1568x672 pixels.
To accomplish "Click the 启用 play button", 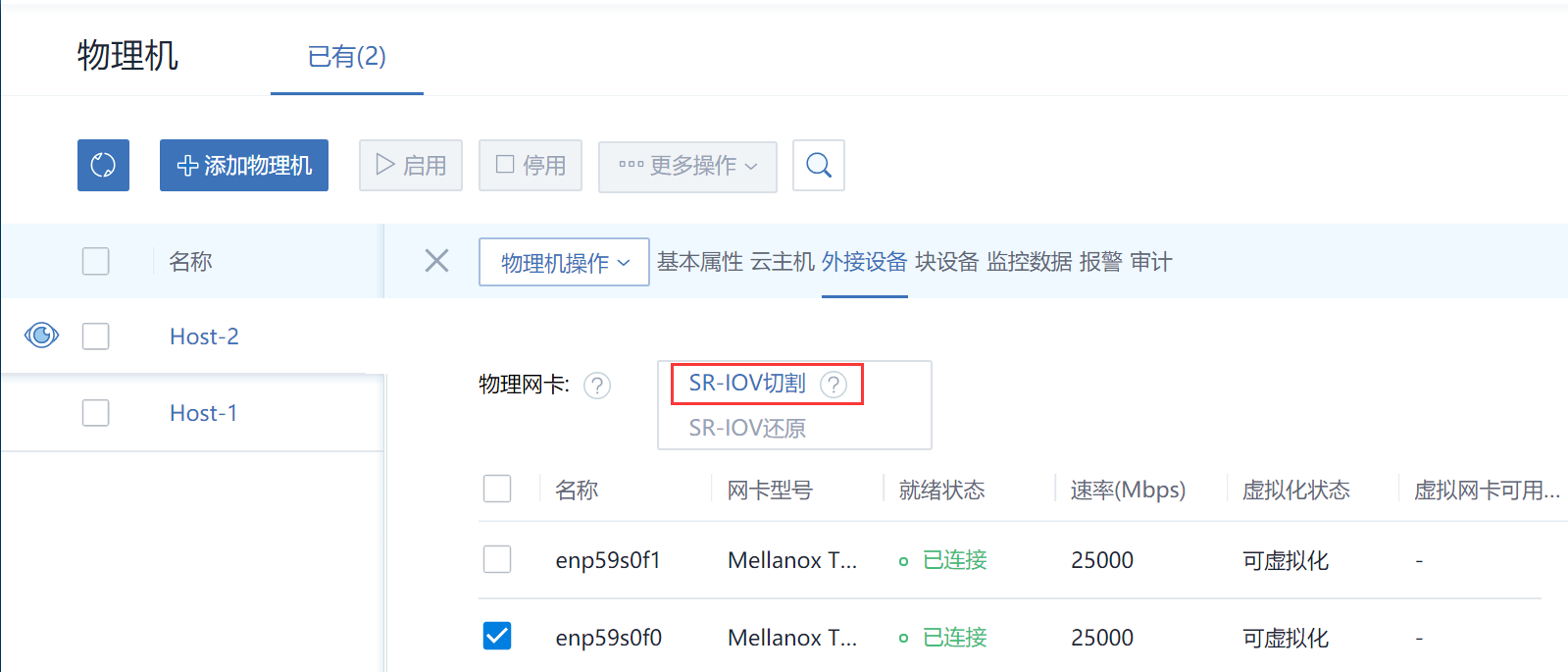I will [410, 165].
